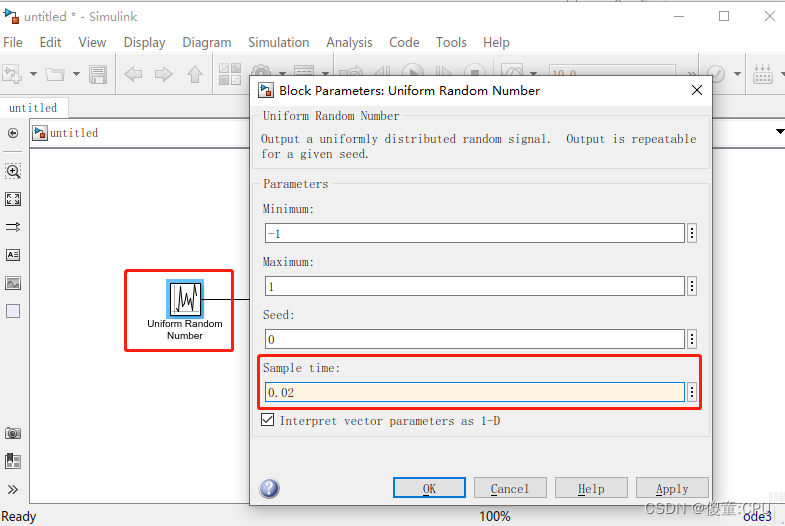The width and height of the screenshot is (785, 526).
Task: Click the ode3 solver status text
Action: click(x=757, y=516)
